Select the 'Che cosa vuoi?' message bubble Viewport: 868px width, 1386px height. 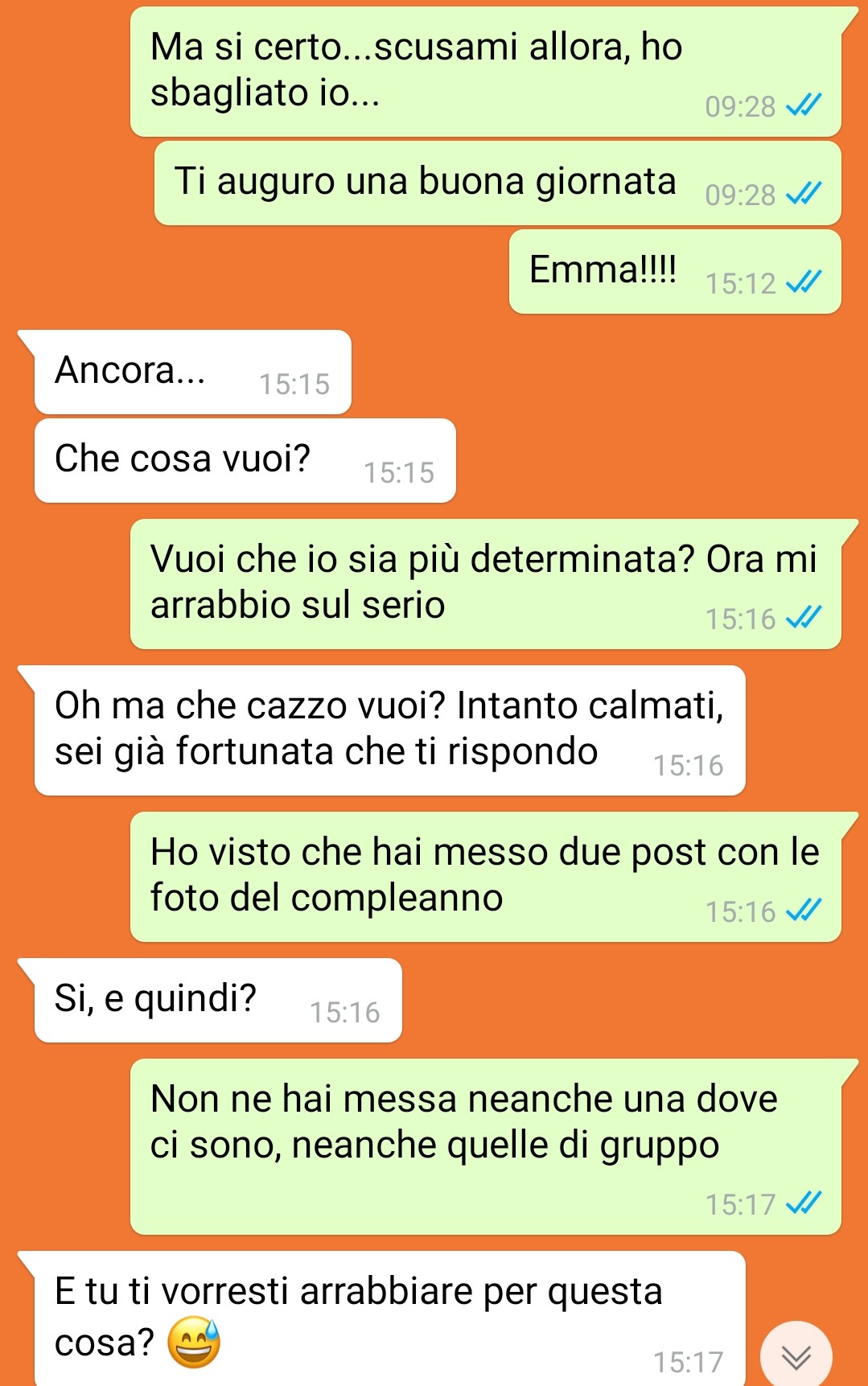tap(245, 460)
